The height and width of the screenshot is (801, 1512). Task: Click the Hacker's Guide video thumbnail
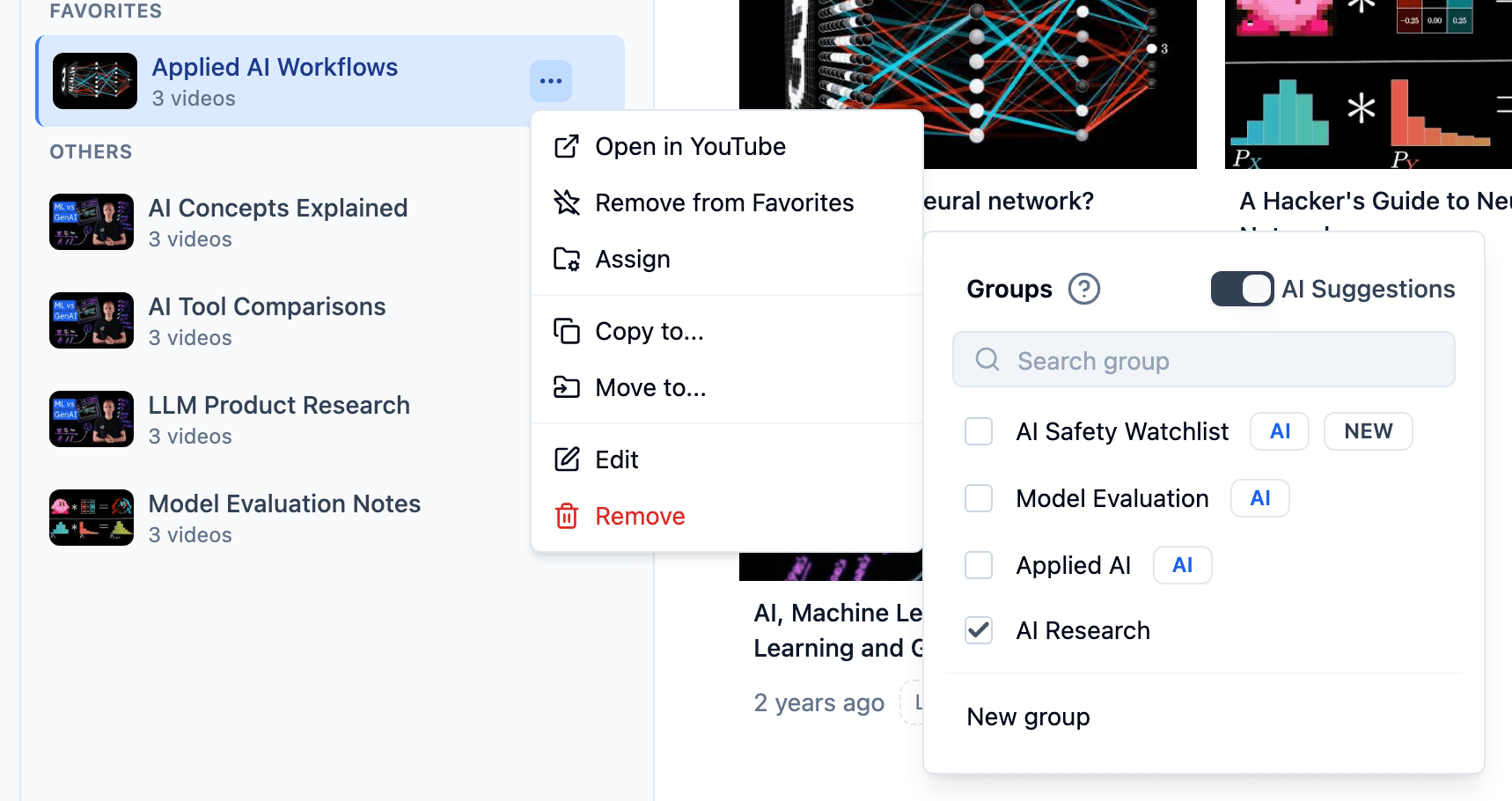[x=1369, y=85]
